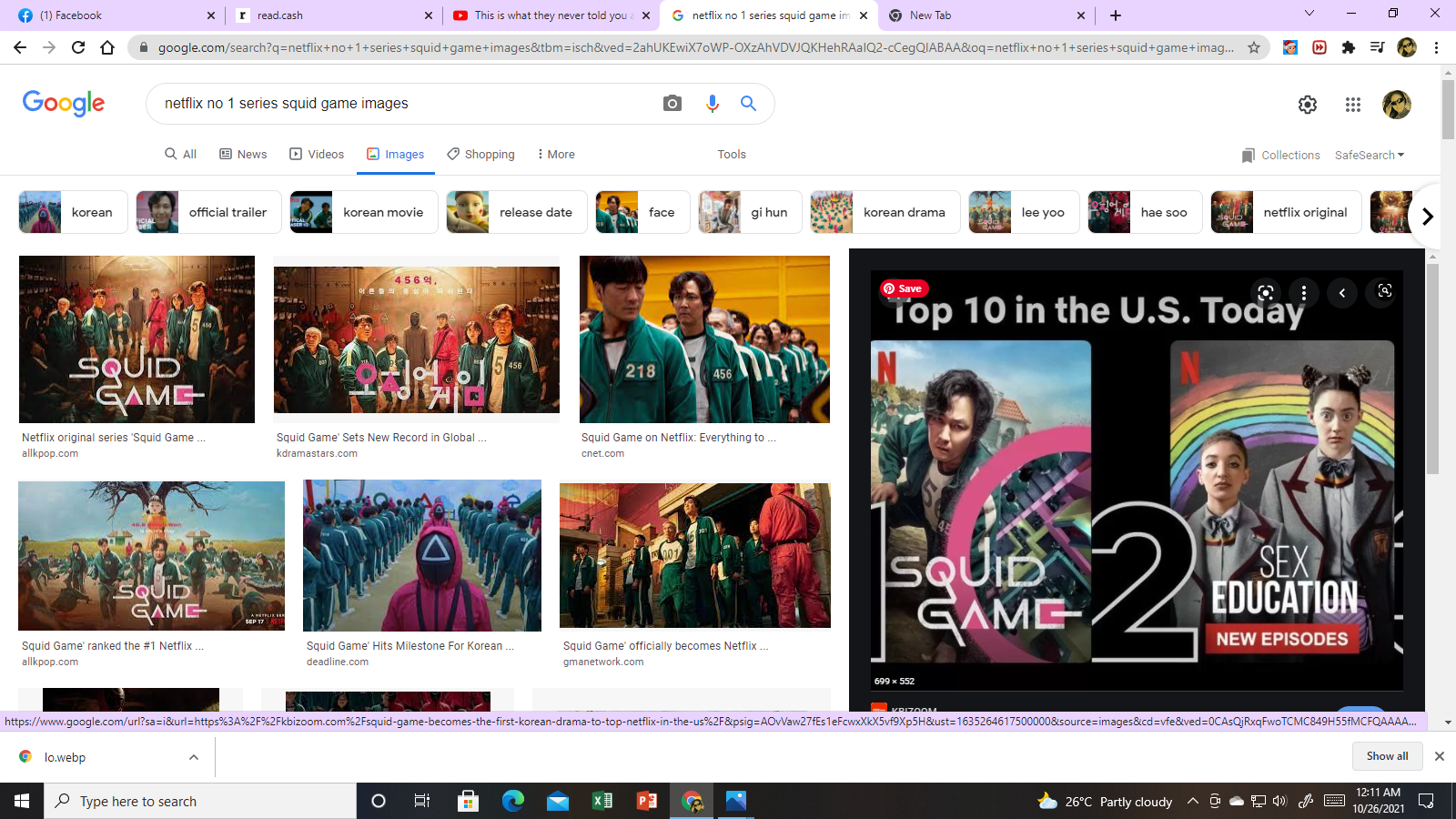Switch to the All results tab
The image size is (1456, 819).
(x=180, y=155)
